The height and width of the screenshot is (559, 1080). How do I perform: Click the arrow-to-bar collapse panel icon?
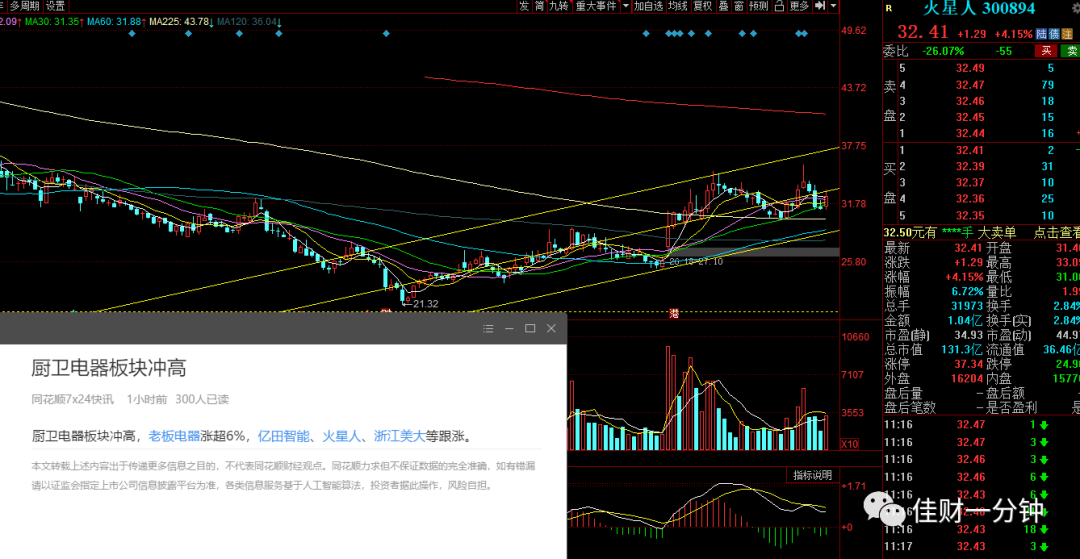click(x=820, y=6)
